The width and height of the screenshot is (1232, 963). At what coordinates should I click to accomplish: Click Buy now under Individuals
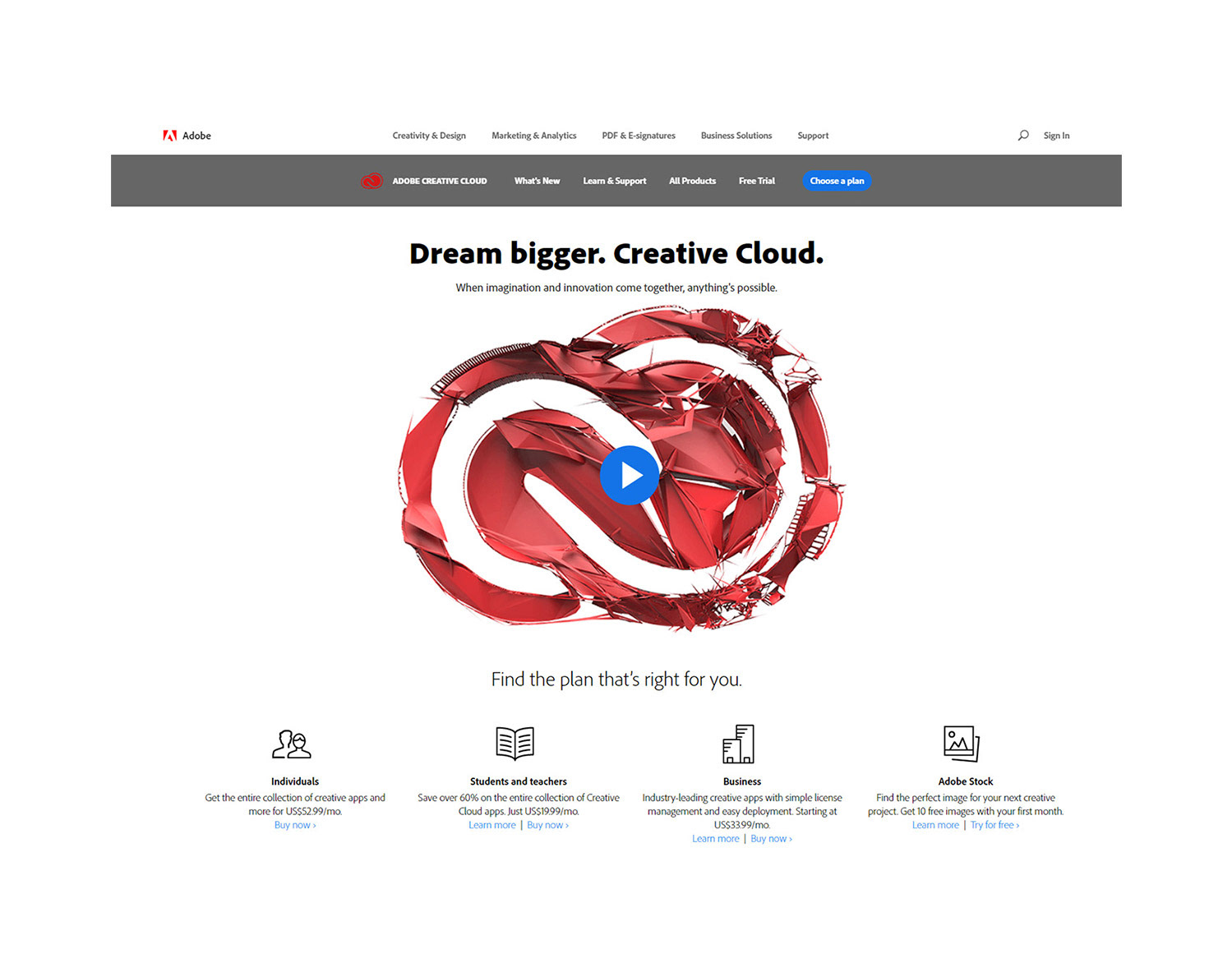tap(295, 825)
